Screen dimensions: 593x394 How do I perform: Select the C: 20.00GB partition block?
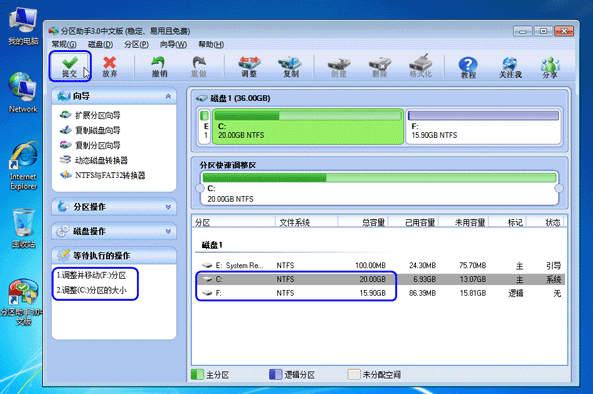click(x=308, y=127)
